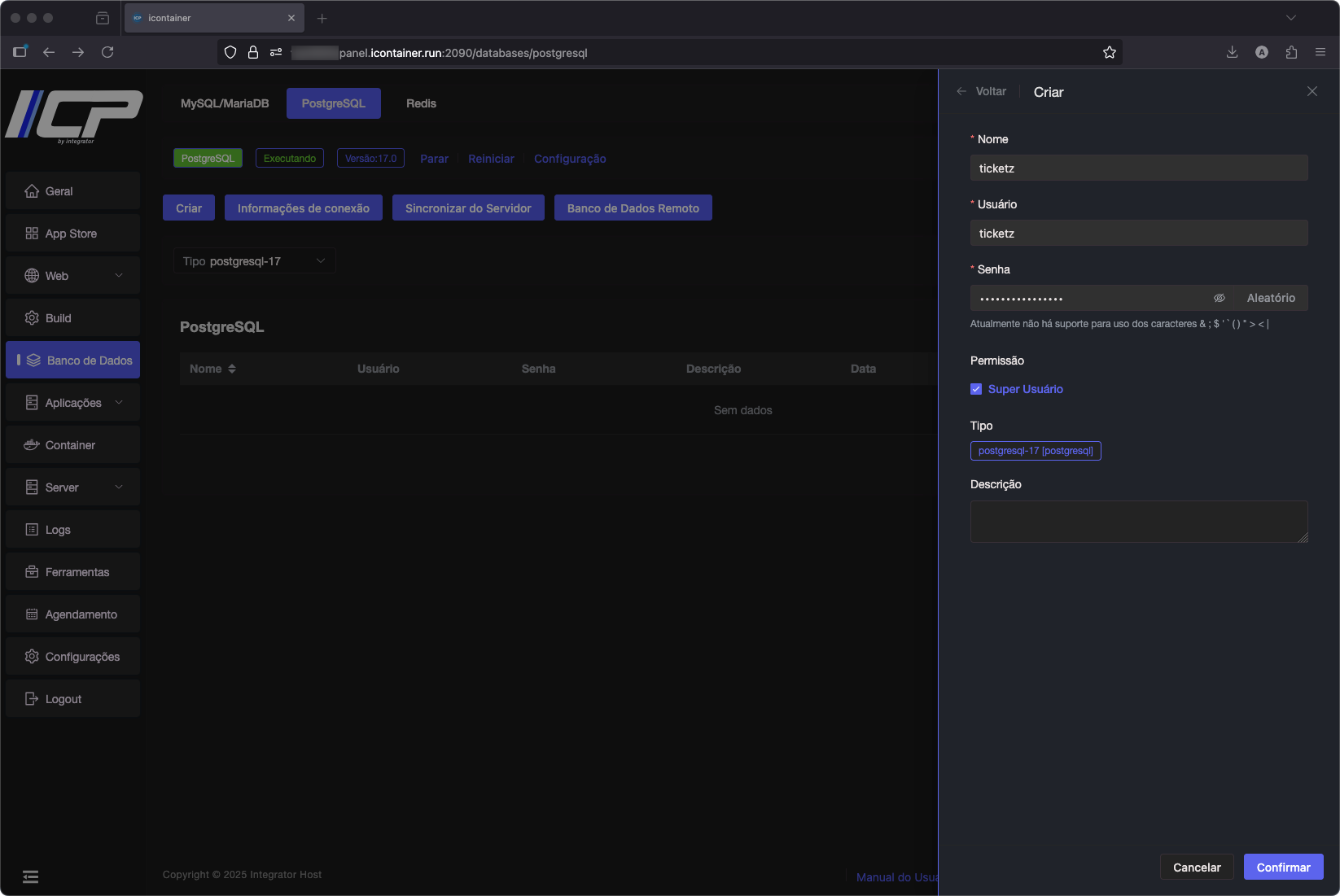Click the Geral home icon in sidebar
The height and width of the screenshot is (896, 1340).
(32, 191)
